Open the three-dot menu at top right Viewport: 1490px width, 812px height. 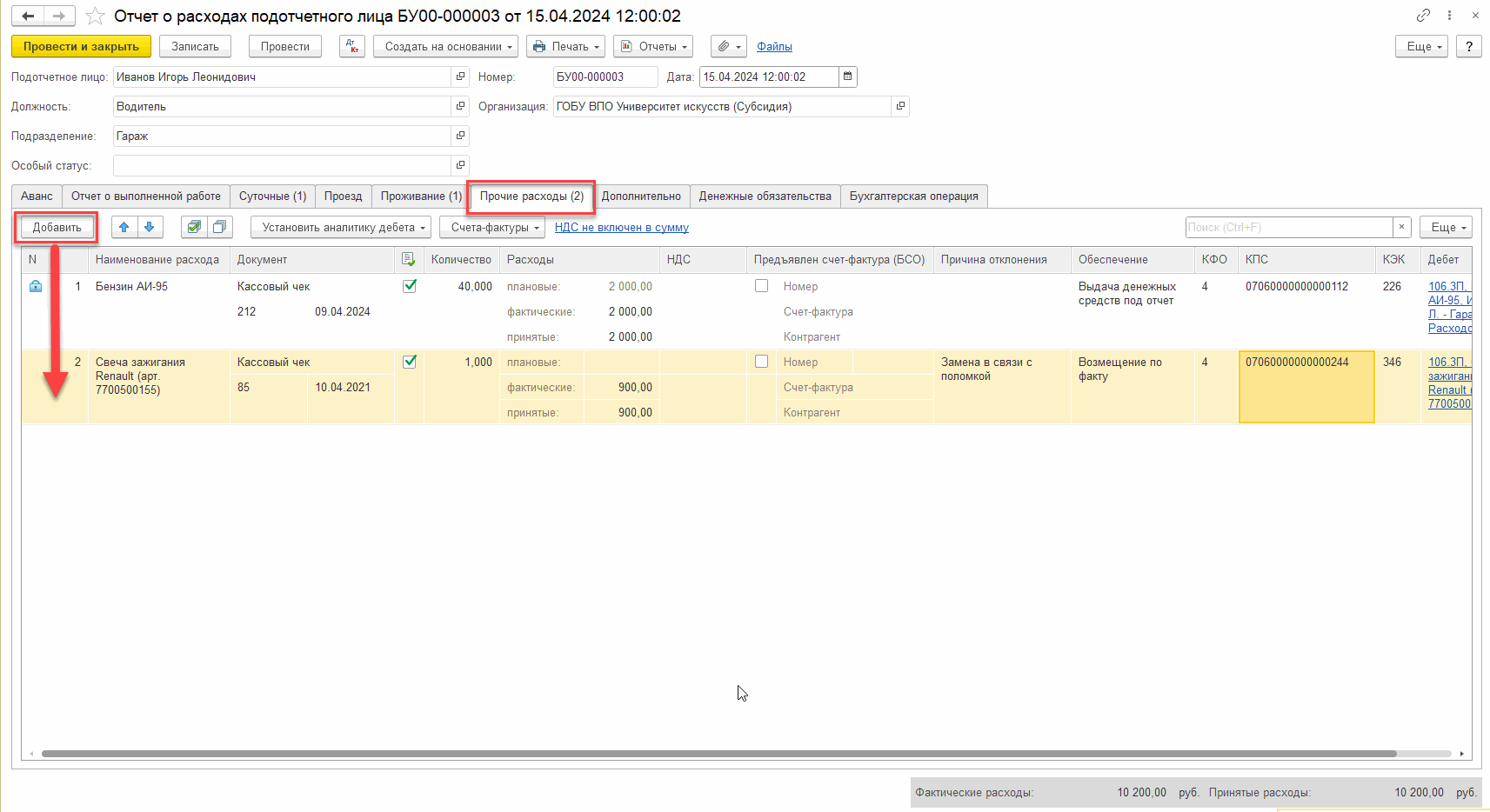tap(1449, 16)
